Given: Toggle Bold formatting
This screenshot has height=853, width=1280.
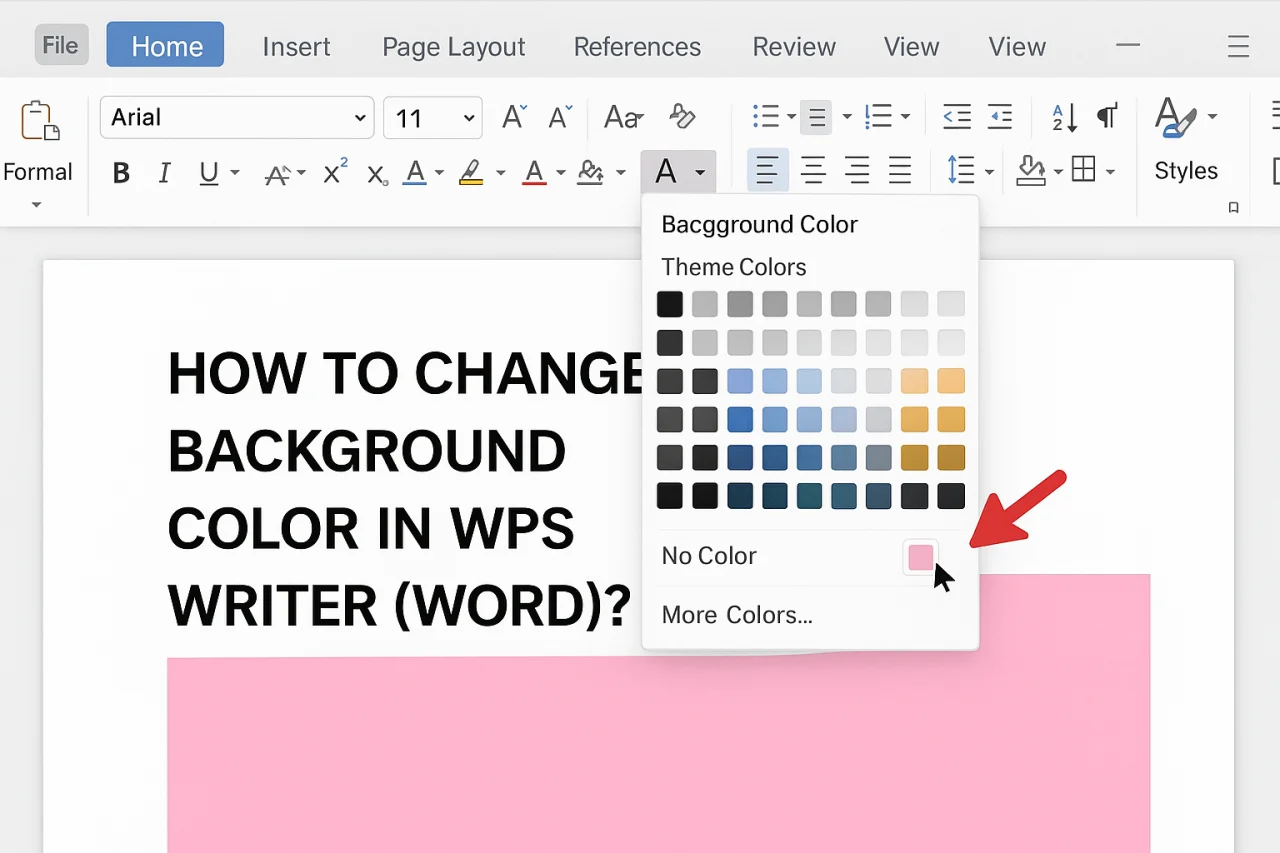Looking at the screenshot, I should (121, 173).
